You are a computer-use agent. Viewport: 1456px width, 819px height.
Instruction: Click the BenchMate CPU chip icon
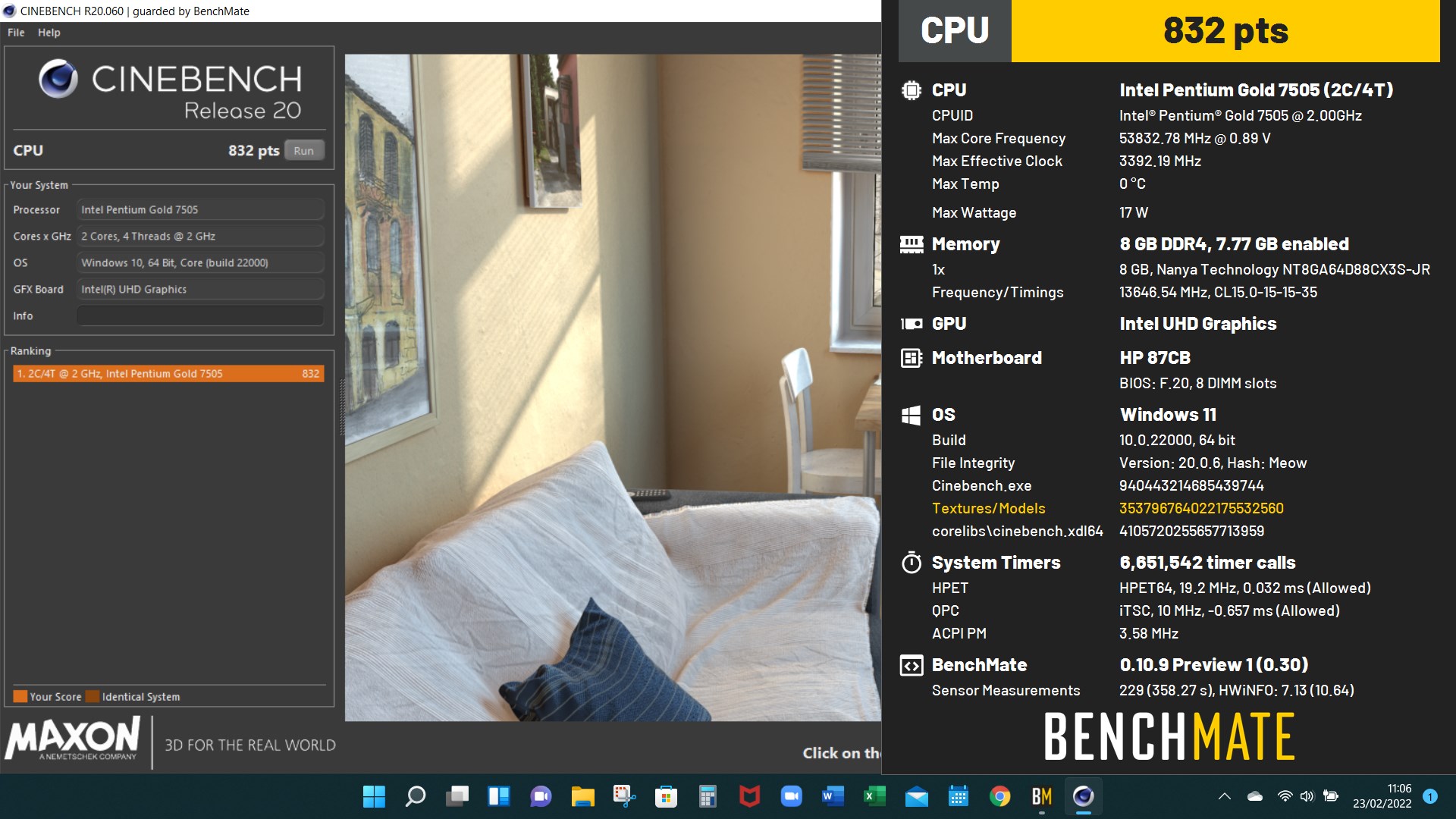pyautogui.click(x=911, y=90)
